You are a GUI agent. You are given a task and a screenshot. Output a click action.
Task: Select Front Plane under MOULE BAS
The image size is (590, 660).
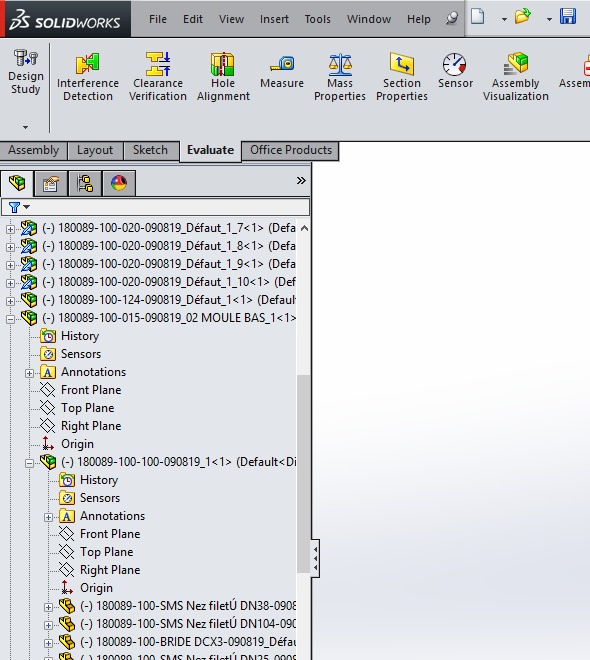(91, 390)
